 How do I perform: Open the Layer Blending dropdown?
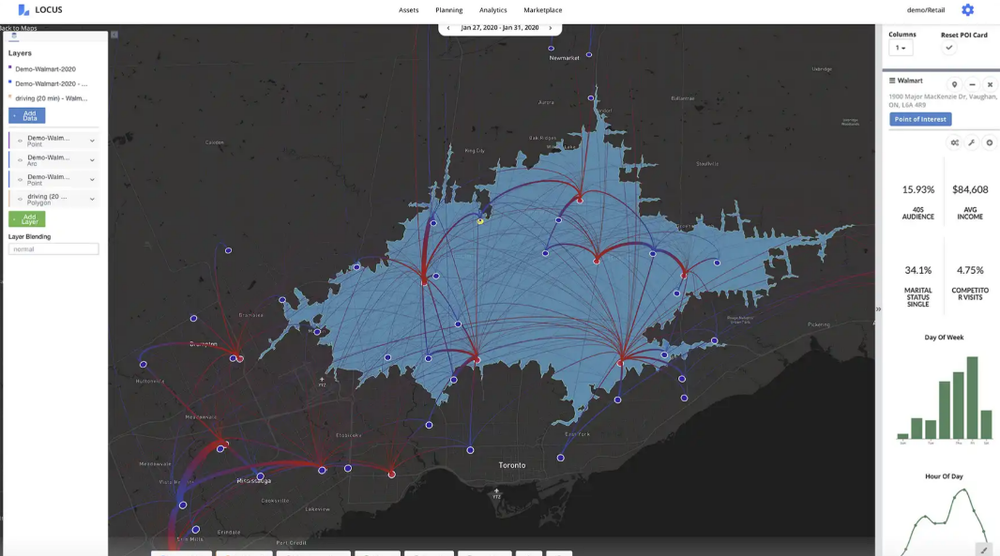click(x=54, y=249)
